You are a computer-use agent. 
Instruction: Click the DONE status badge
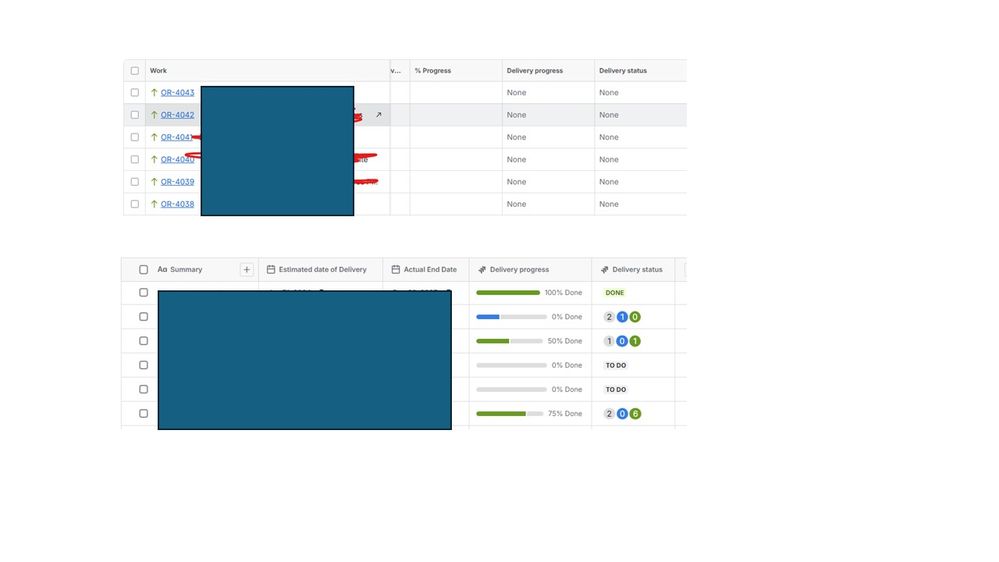point(615,292)
